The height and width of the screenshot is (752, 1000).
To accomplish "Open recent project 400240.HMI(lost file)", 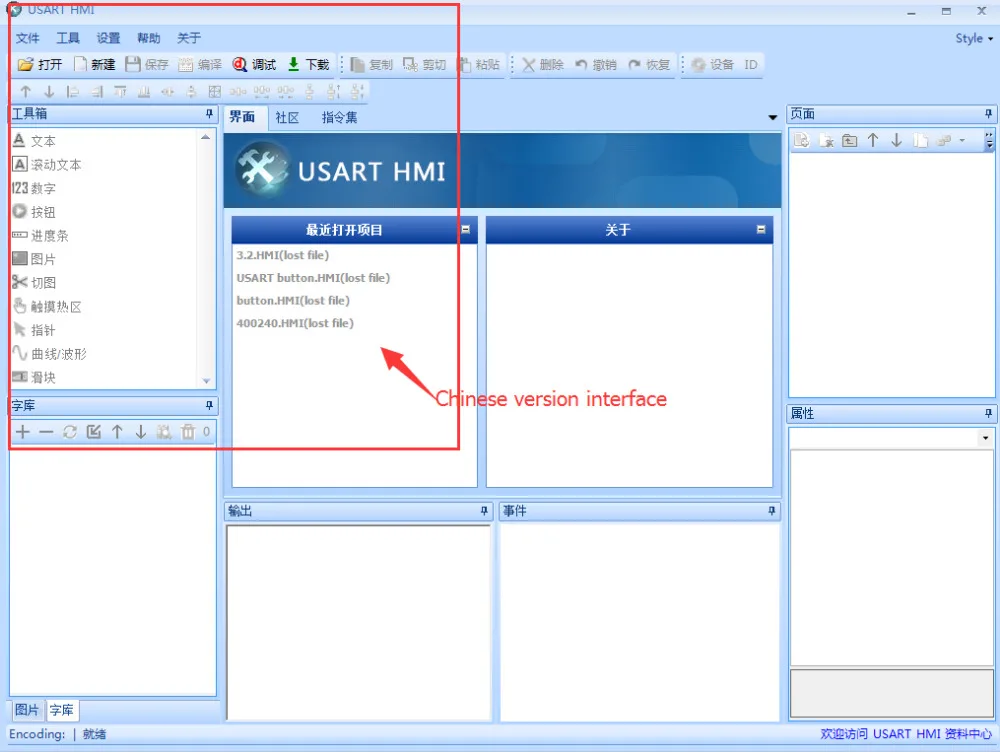I will click(295, 323).
